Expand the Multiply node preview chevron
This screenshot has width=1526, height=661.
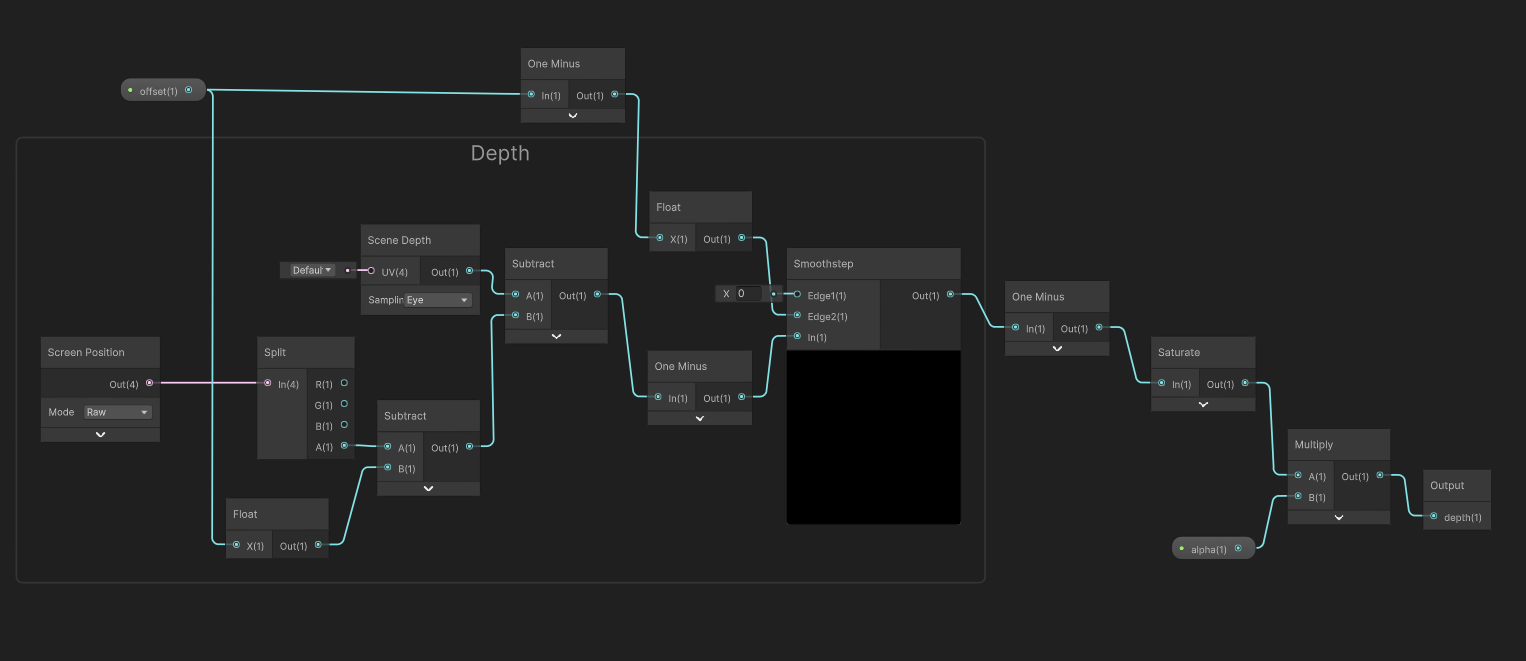coord(1338,518)
